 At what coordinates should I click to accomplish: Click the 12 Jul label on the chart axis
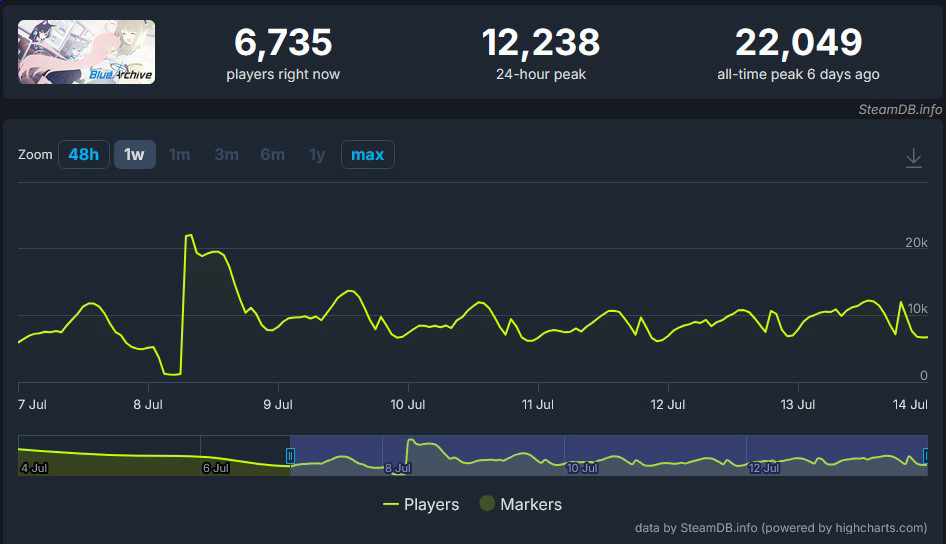[x=668, y=405]
